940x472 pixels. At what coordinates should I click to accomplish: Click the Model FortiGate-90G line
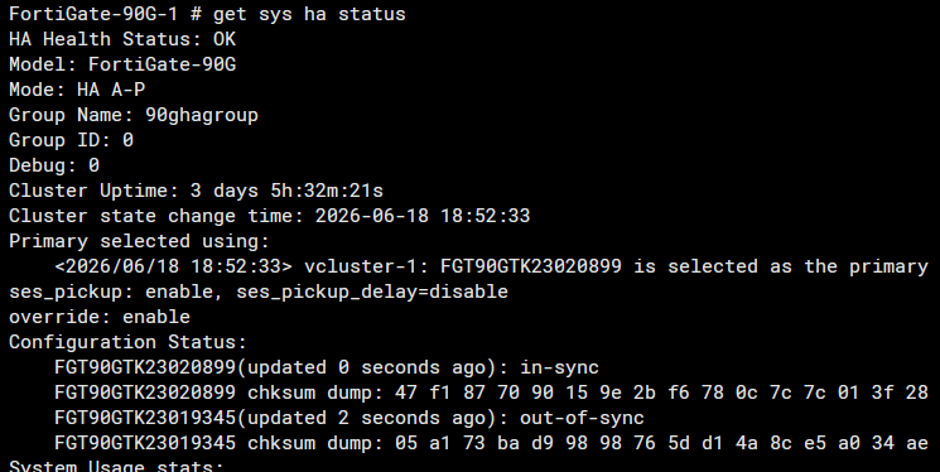point(122,64)
